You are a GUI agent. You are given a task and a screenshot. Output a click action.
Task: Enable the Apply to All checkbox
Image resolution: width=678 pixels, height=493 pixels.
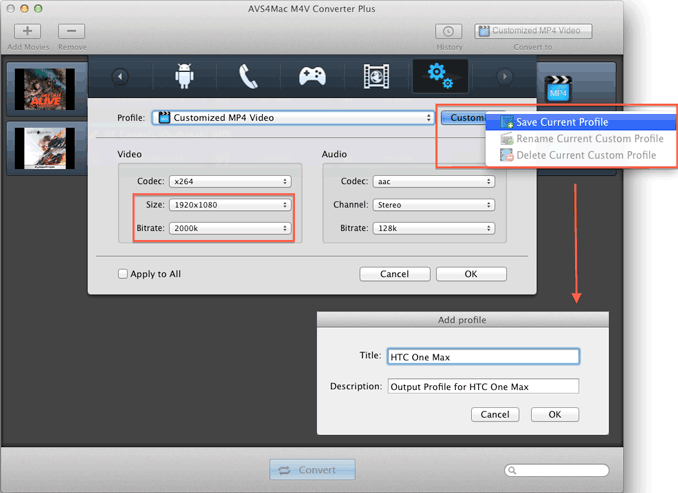(123, 274)
